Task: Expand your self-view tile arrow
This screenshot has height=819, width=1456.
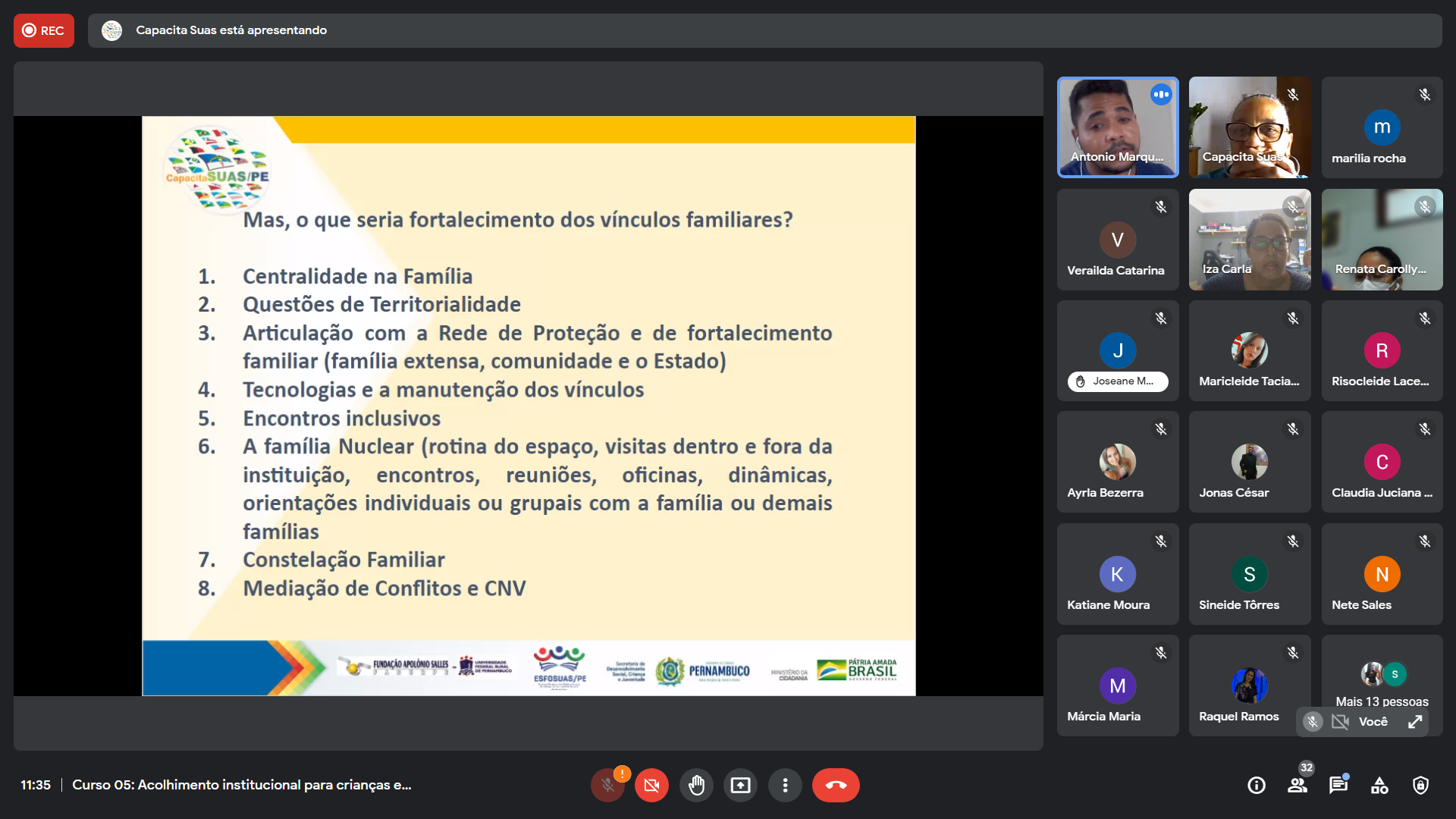Action: (x=1415, y=722)
